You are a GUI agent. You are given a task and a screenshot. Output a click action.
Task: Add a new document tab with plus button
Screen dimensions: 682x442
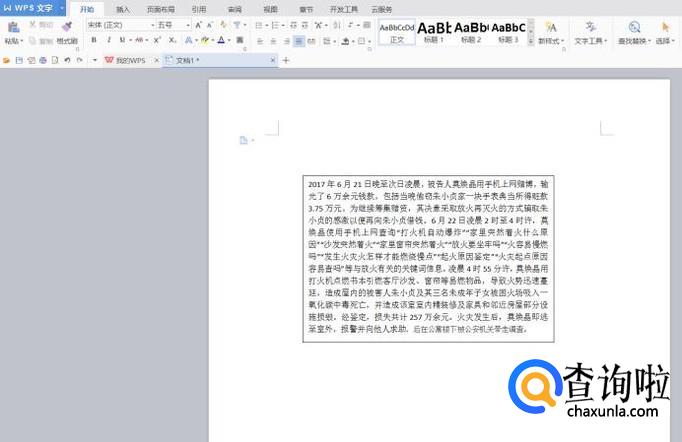(x=286, y=60)
